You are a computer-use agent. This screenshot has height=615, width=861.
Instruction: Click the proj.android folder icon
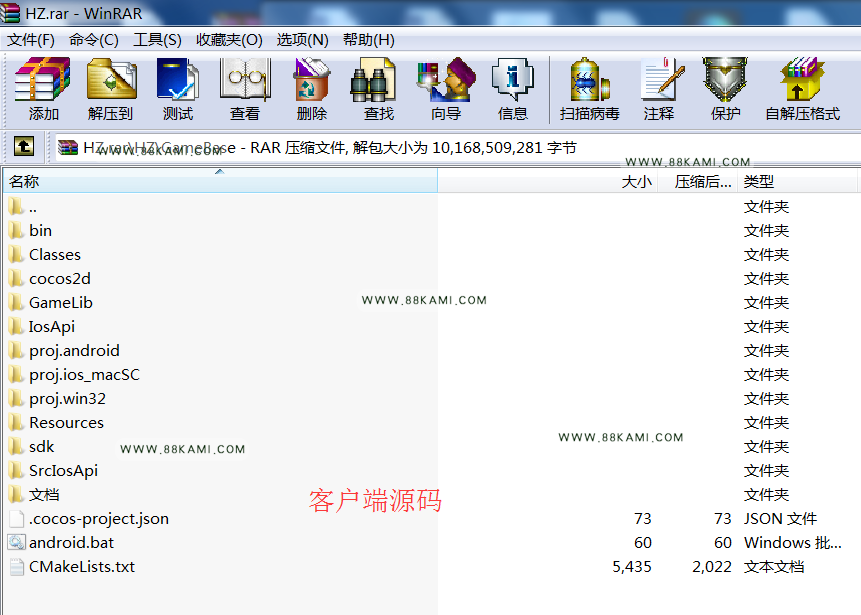tap(16, 351)
